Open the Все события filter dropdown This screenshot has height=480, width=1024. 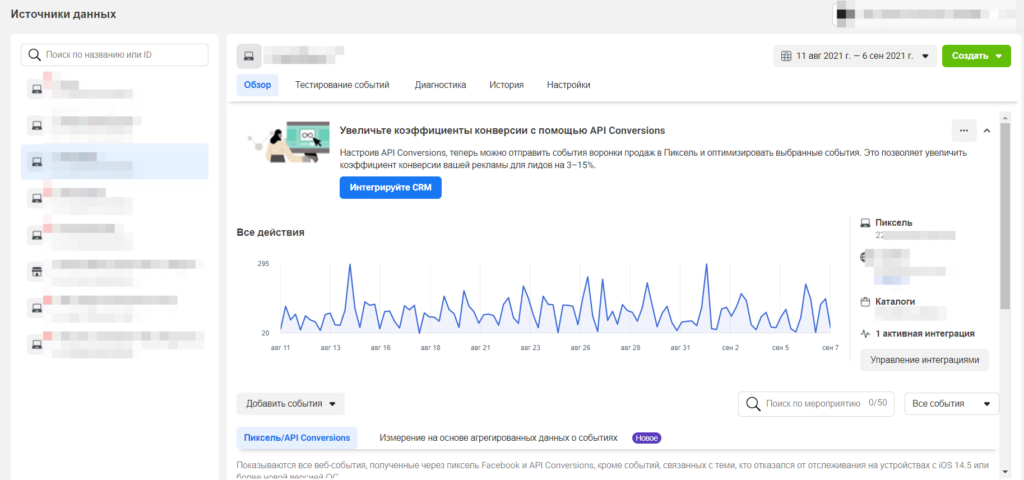(950, 404)
